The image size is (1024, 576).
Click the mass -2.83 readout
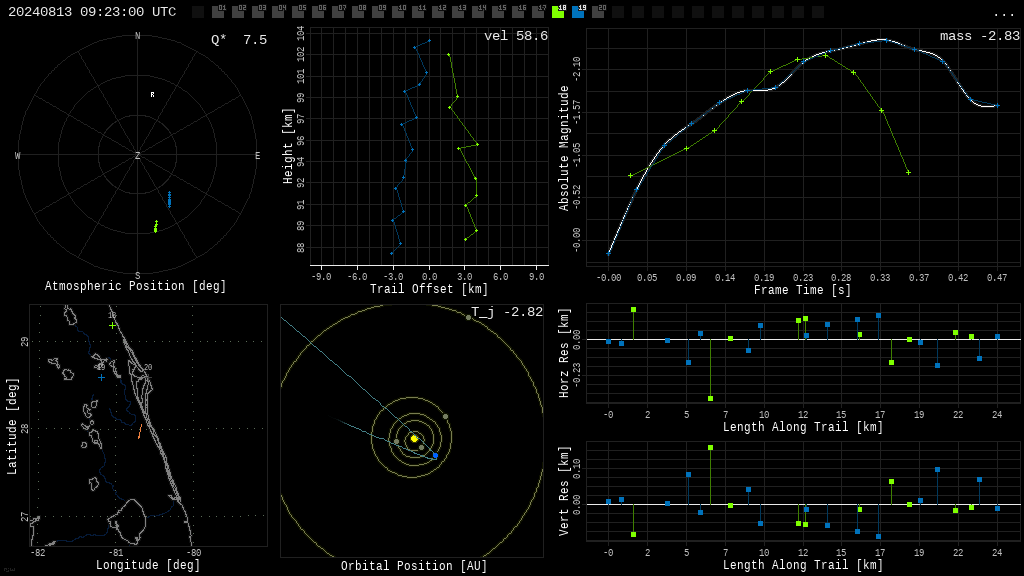tap(980, 36)
